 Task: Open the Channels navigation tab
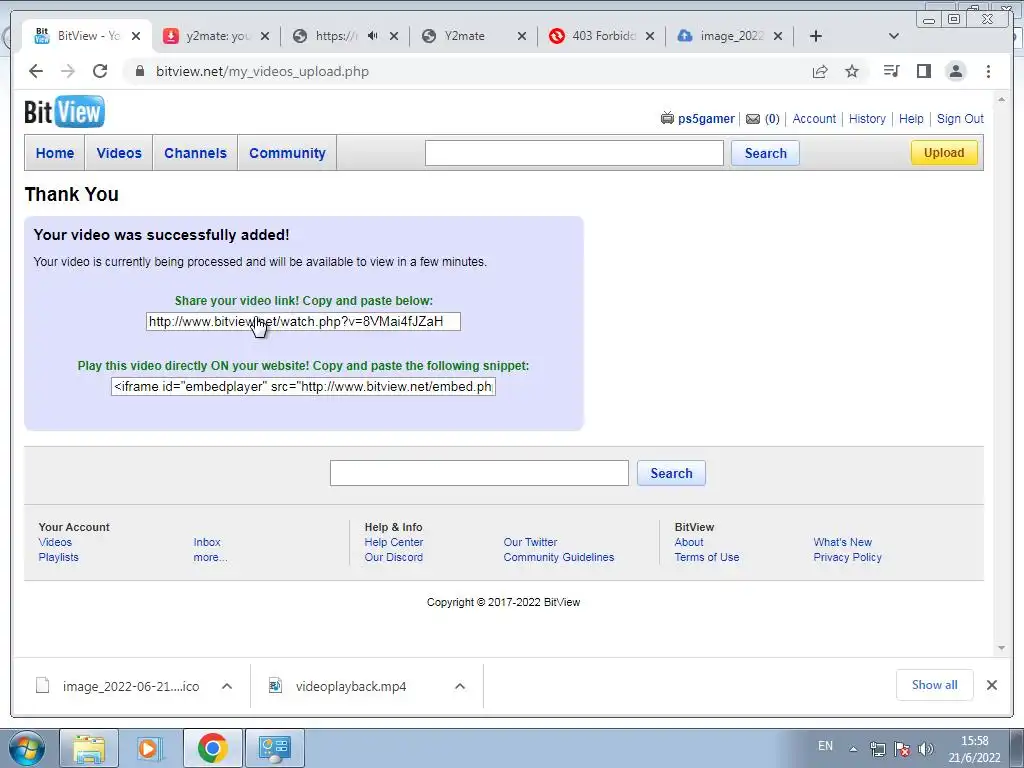pyautogui.click(x=195, y=153)
